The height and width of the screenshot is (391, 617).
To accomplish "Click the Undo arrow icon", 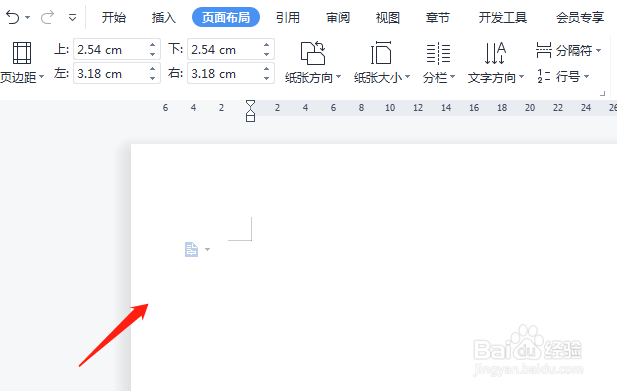I will click(13, 17).
